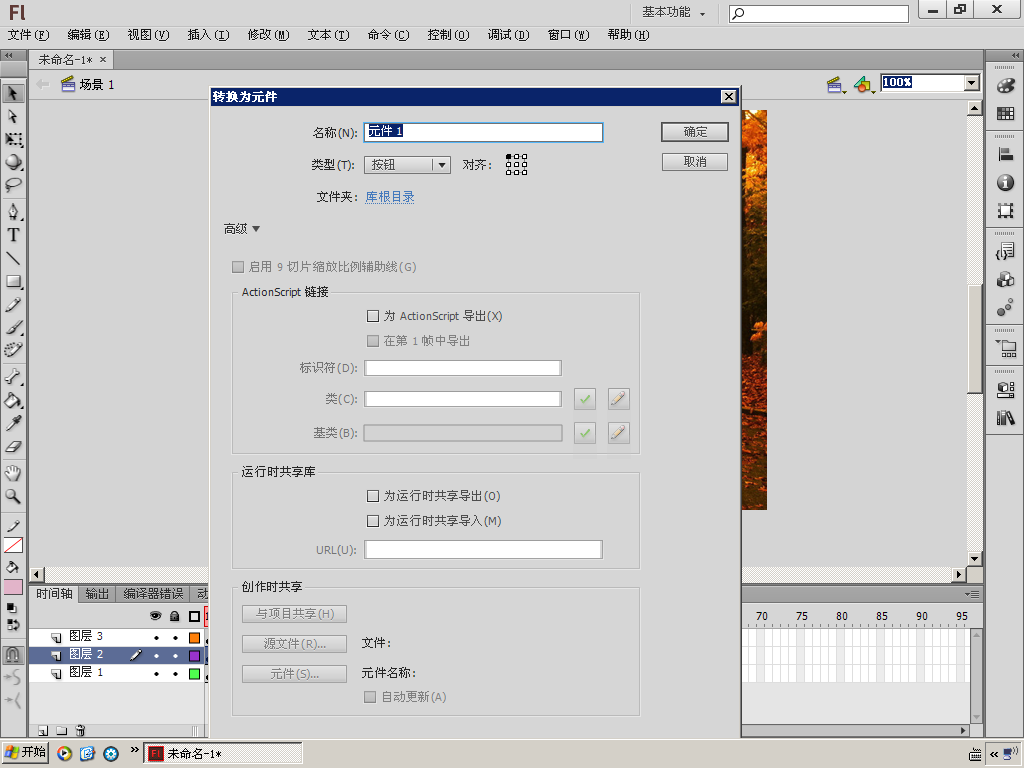Viewport: 1024px width, 768px height.
Task: Click eye column header in timeline
Action: (155, 616)
